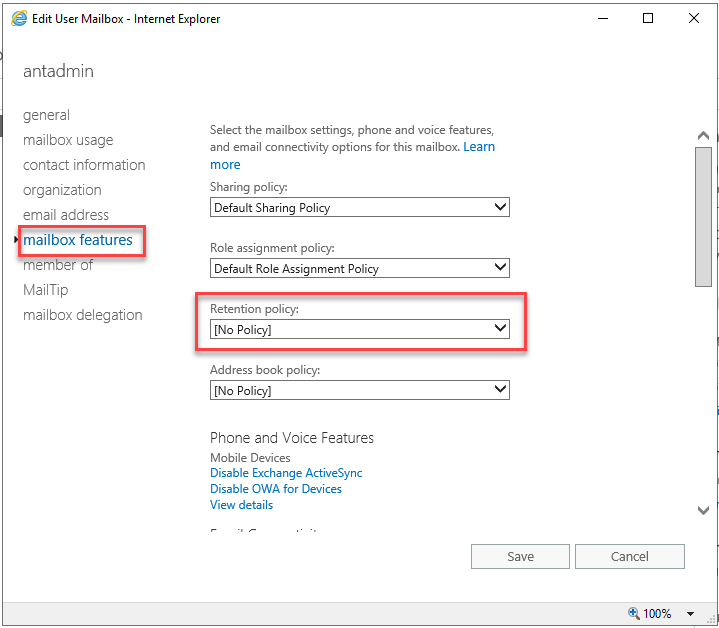Click the scroll down arrow of the form
Viewport: 719px width, 628px height.
[703, 510]
